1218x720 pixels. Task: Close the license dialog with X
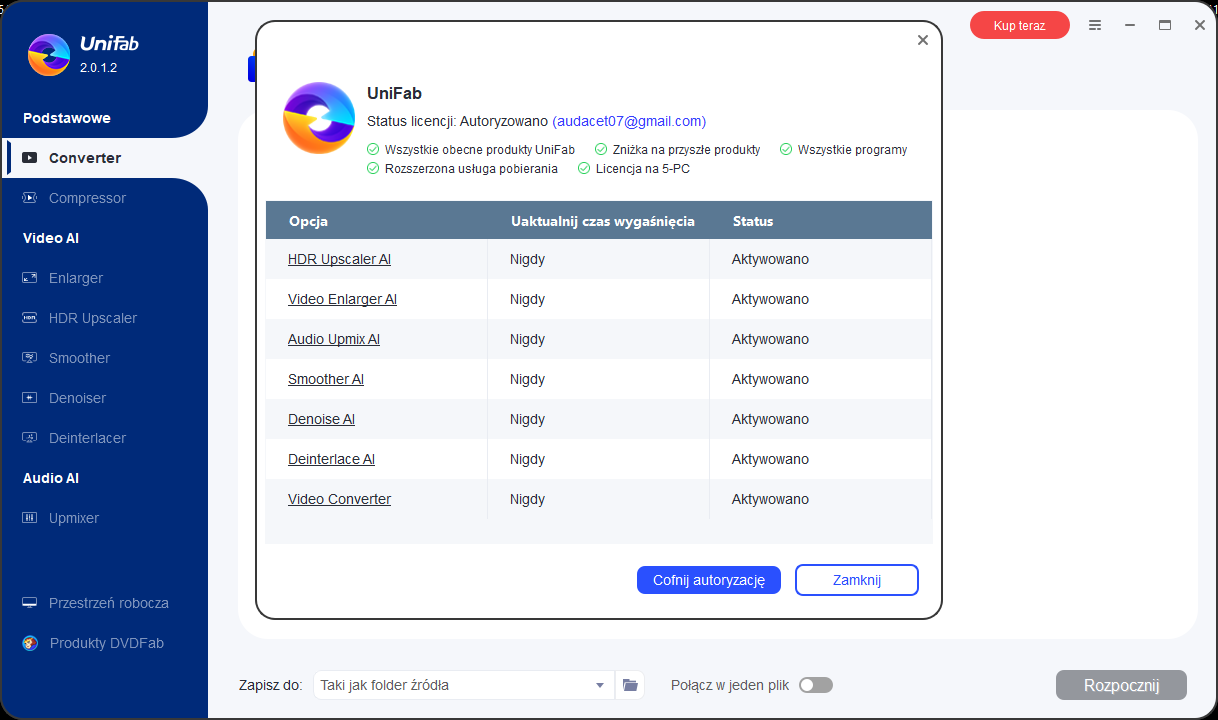pyautogui.click(x=923, y=40)
